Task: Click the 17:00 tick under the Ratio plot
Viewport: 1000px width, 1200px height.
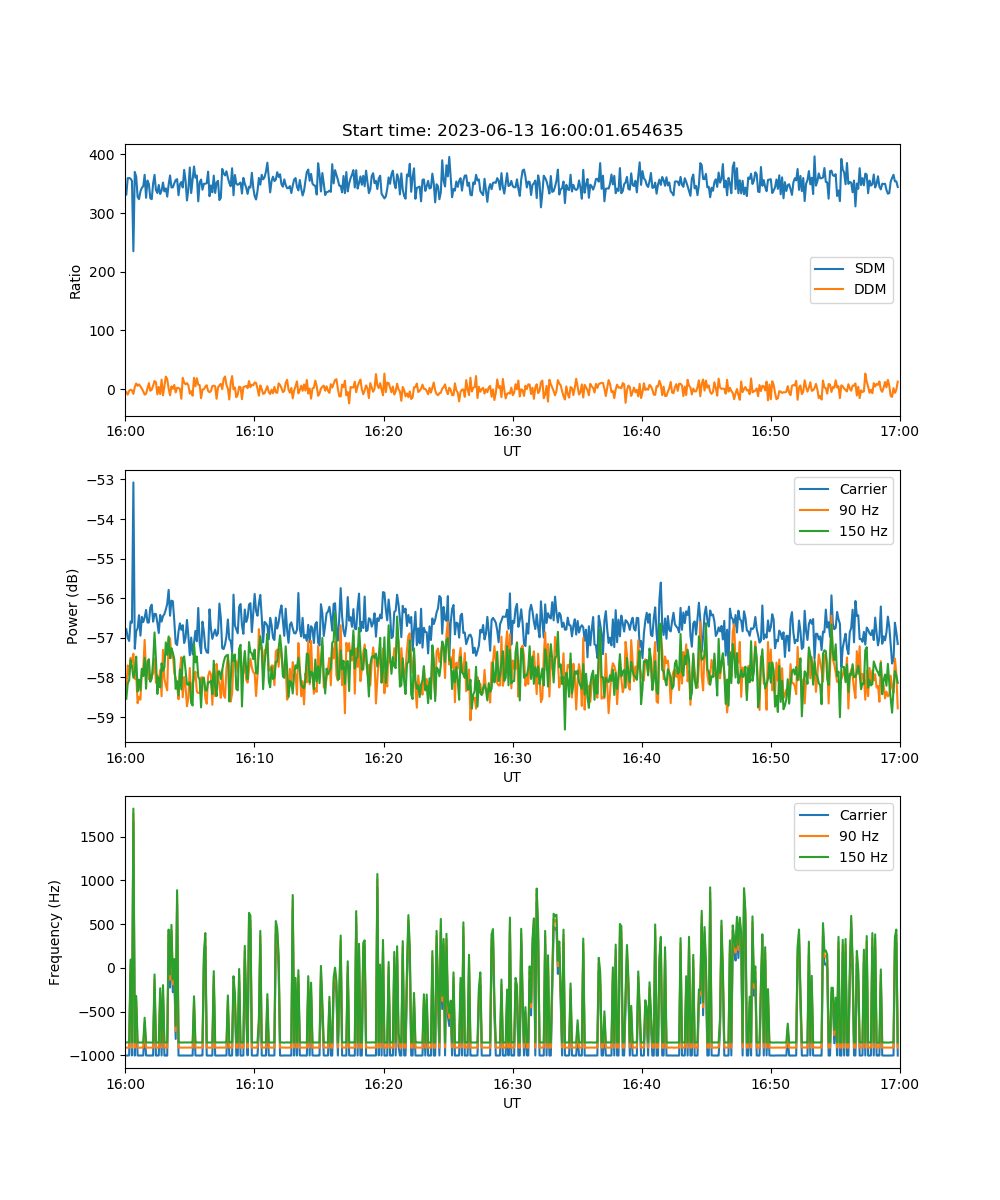Action: (900, 431)
